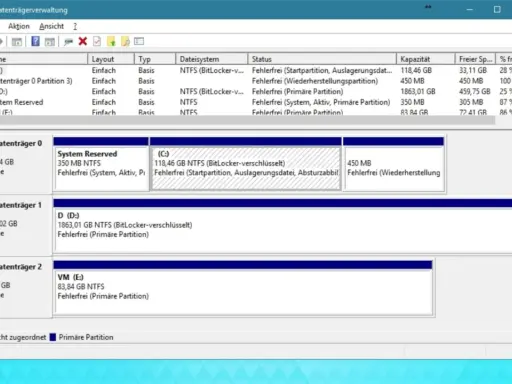Click the blue Help toolbar icon
Screen dimensions: 512x384
(x=35, y=41)
